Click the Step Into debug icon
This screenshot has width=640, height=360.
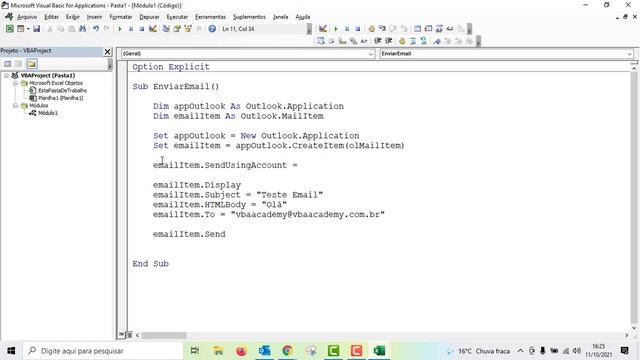click(x=382, y=29)
